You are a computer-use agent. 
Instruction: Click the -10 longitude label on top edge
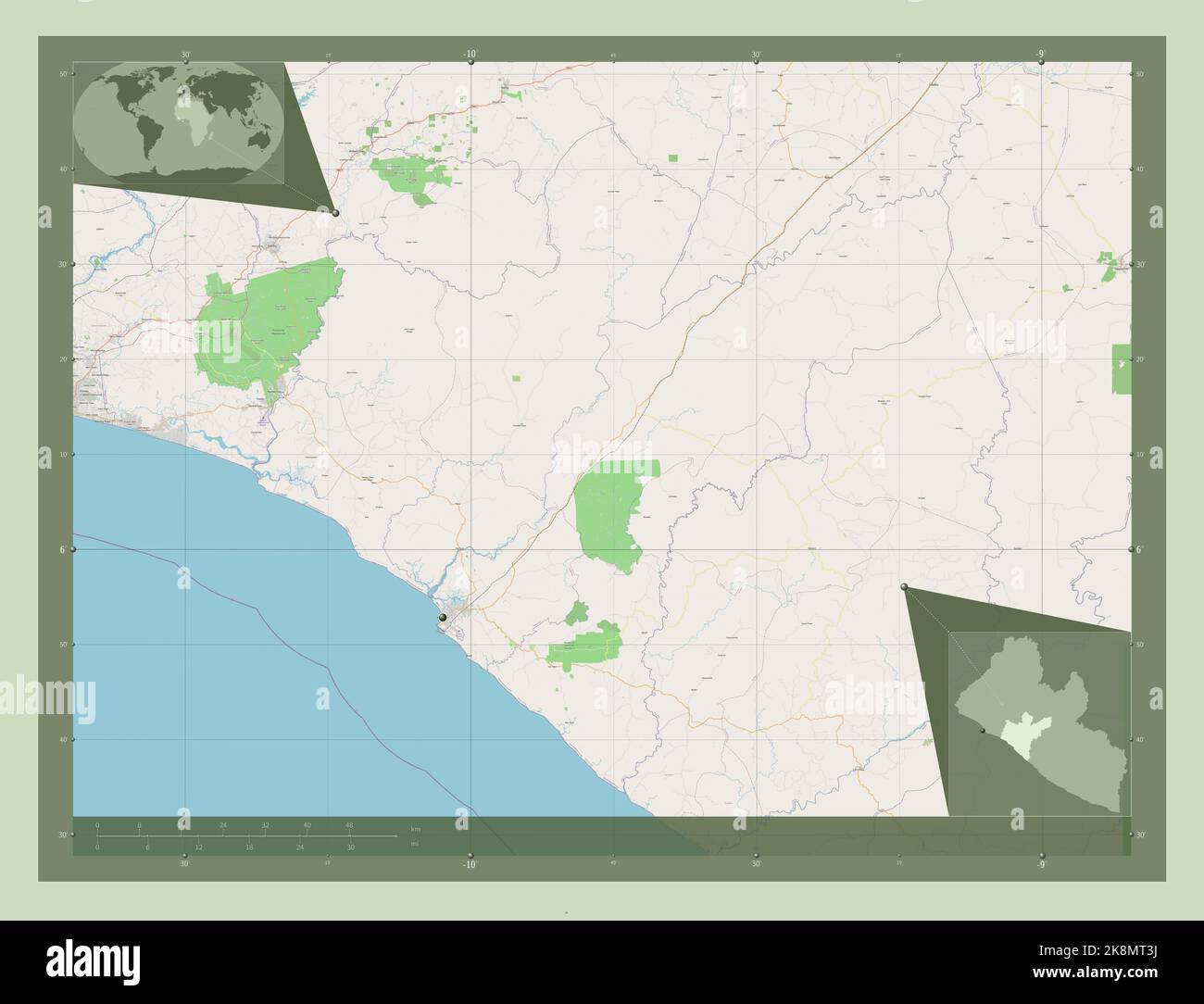pos(470,55)
